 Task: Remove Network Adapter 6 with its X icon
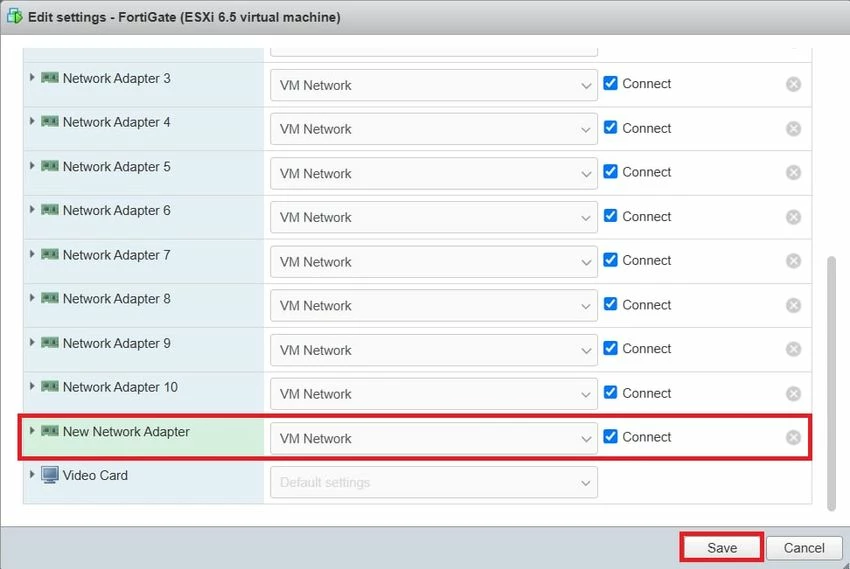coord(793,217)
